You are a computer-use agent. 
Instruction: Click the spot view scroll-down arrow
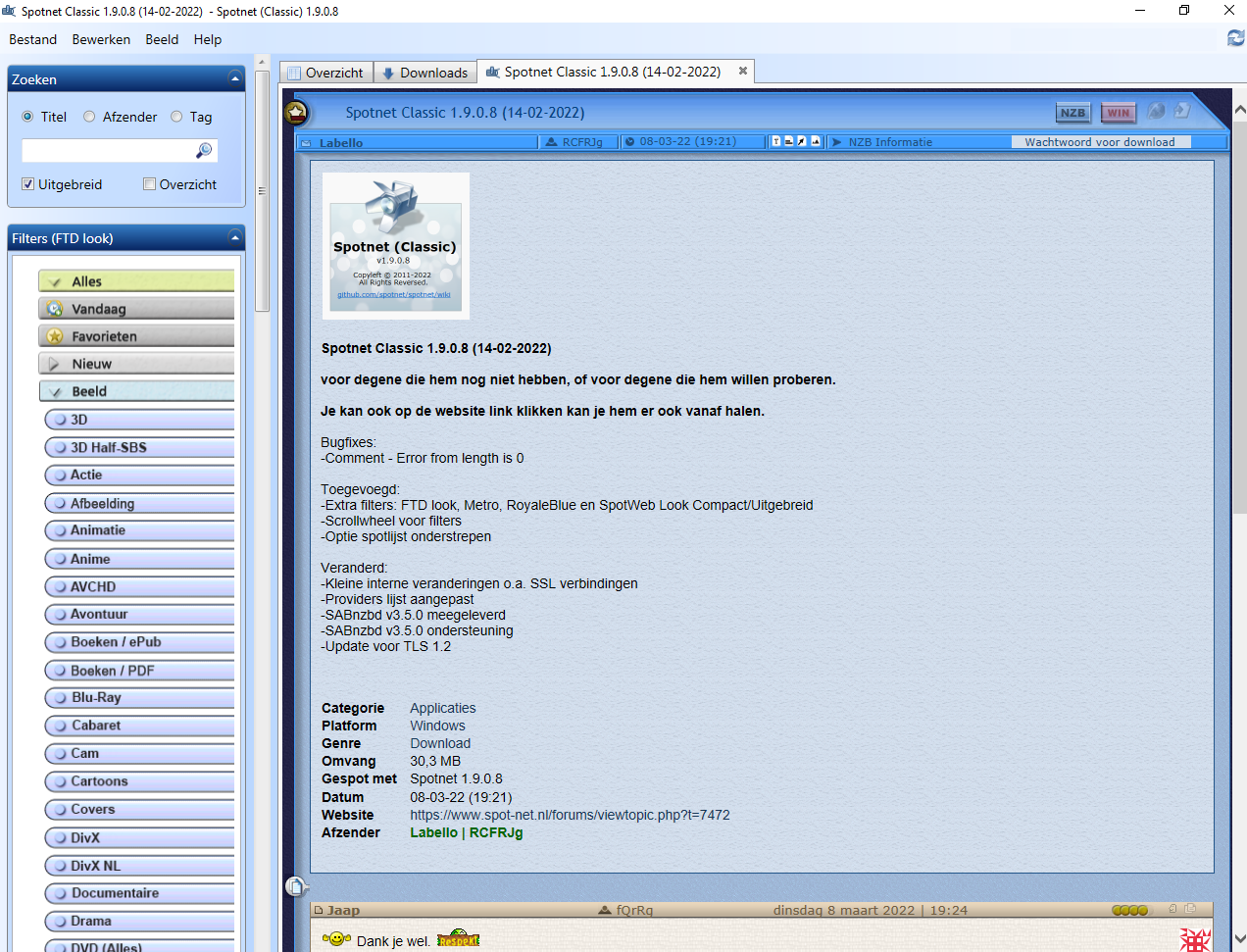[1239, 938]
